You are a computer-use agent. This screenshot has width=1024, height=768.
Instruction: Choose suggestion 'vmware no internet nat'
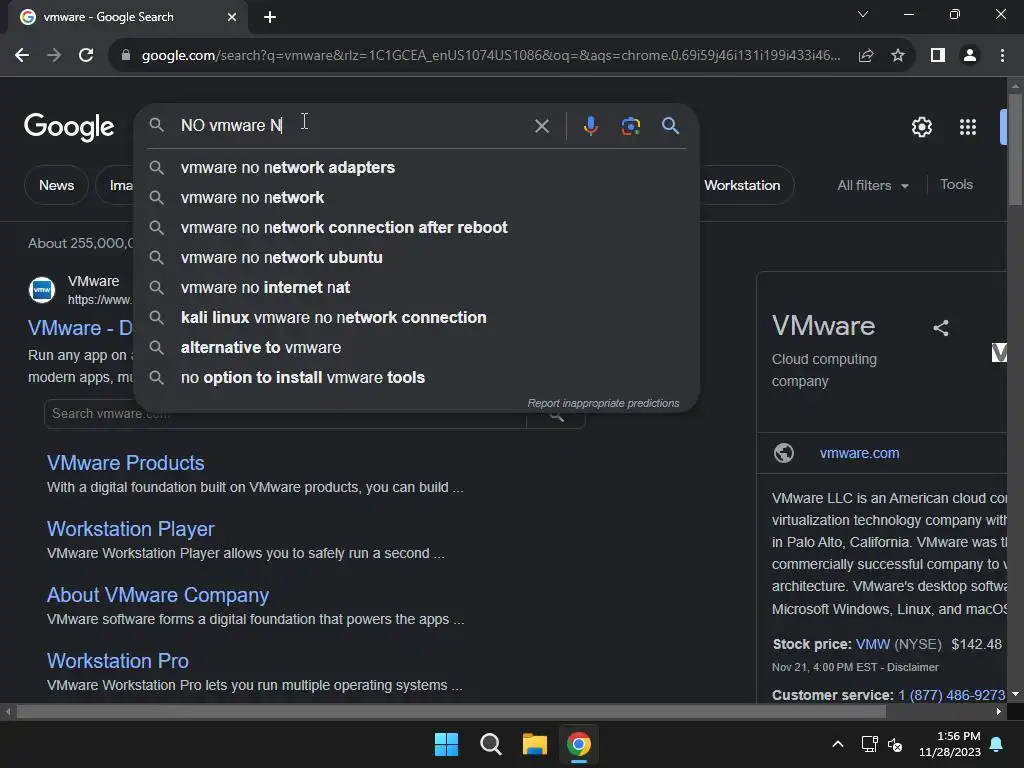416,288
